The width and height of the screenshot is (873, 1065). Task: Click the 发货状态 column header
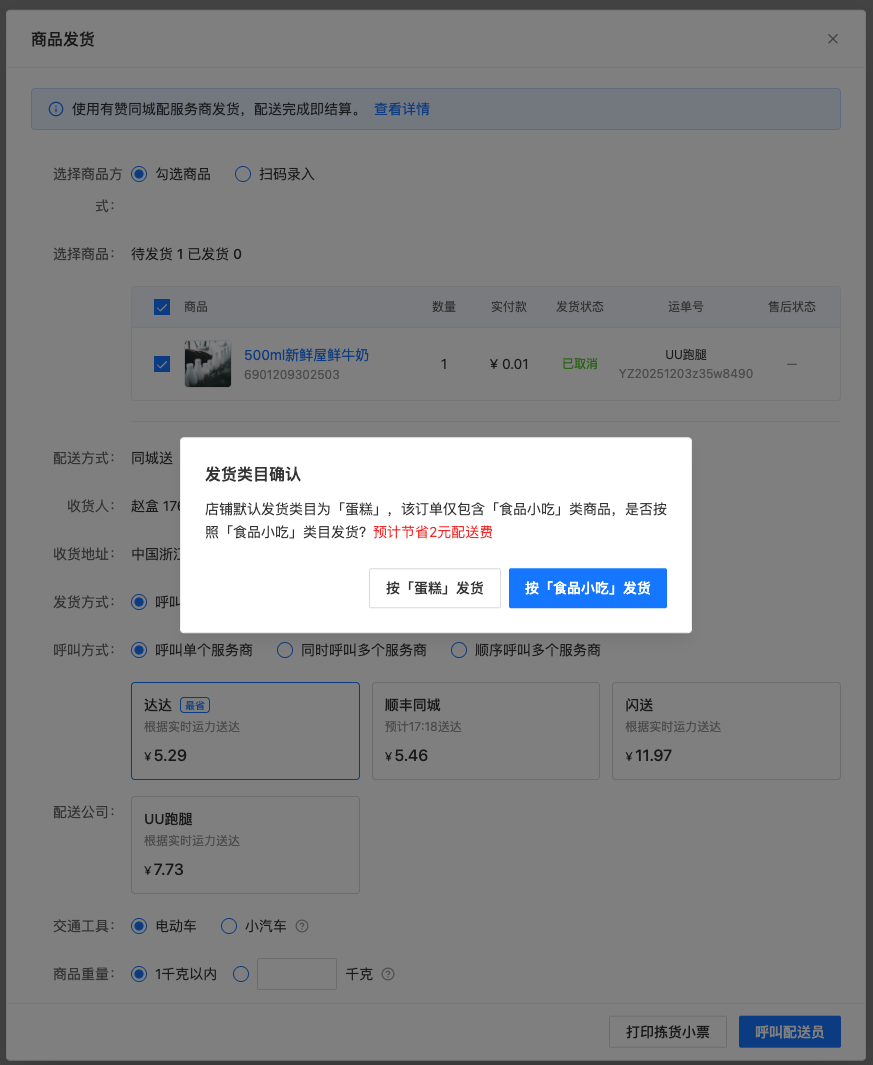(x=580, y=307)
